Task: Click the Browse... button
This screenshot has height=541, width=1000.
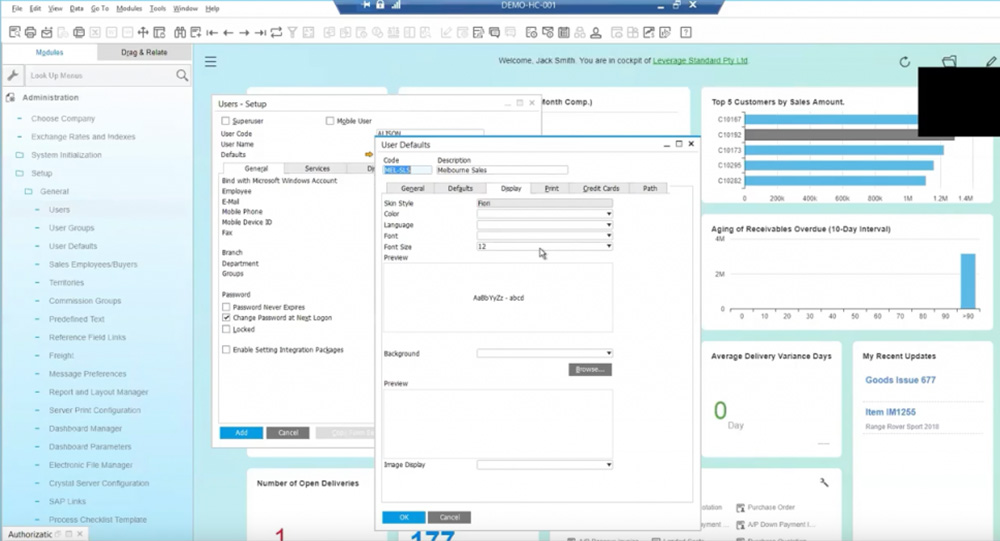Action: 590,369
